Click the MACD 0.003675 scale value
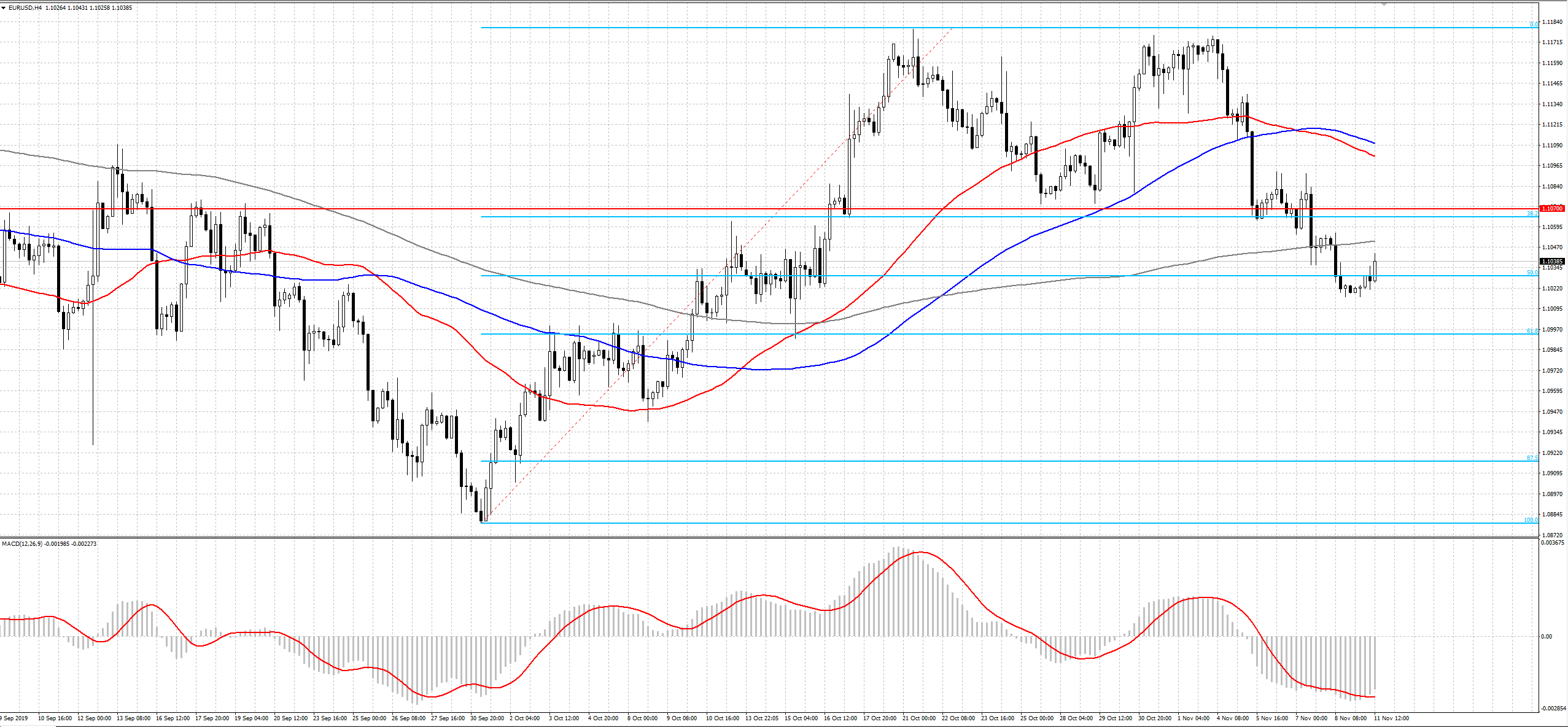 1553,543
